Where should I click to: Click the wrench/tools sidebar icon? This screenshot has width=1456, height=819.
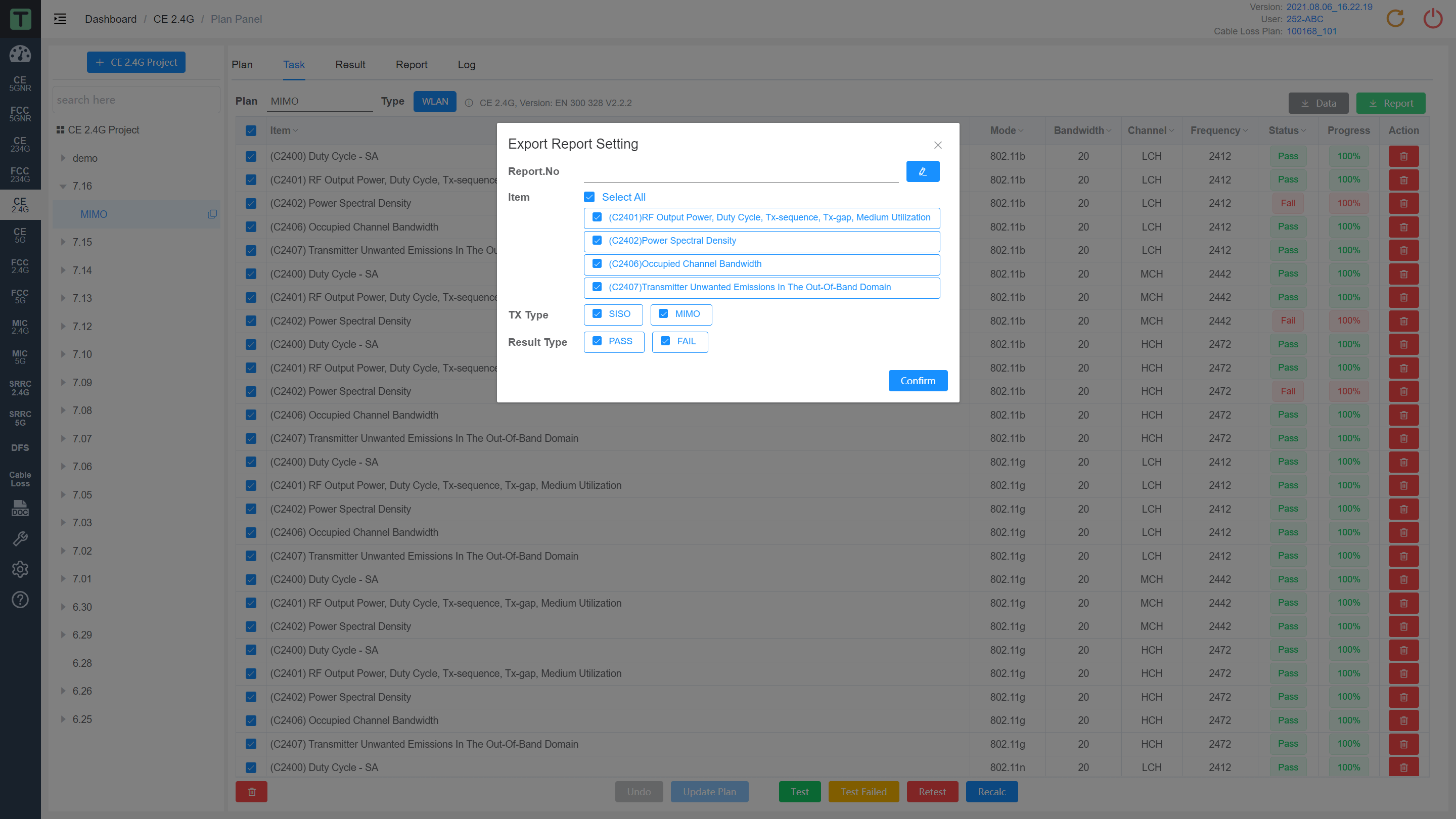click(x=20, y=538)
